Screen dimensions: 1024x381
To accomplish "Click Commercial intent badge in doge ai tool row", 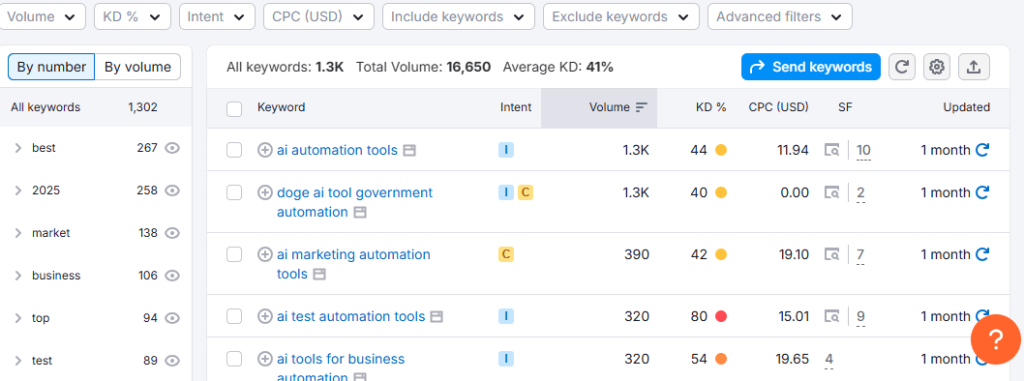I will click(526, 193).
